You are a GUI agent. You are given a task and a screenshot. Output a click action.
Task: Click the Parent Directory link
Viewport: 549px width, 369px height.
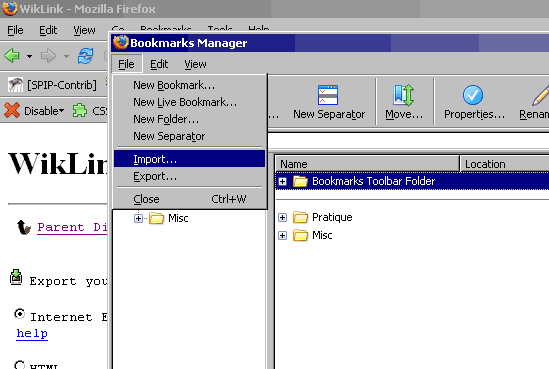[x=72, y=227]
